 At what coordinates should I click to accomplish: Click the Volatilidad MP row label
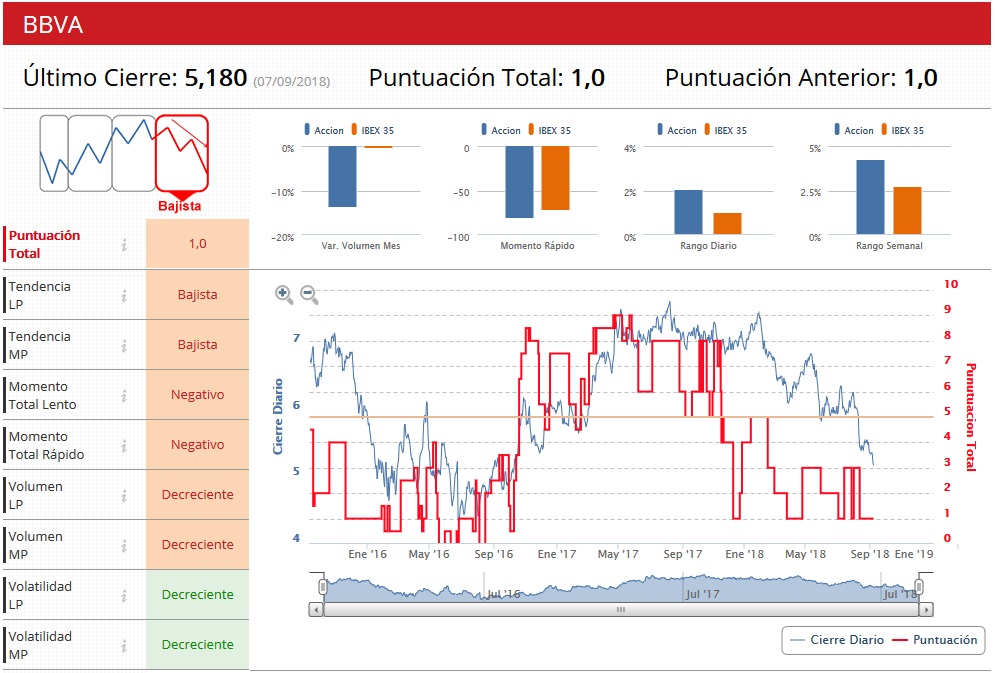(40, 645)
